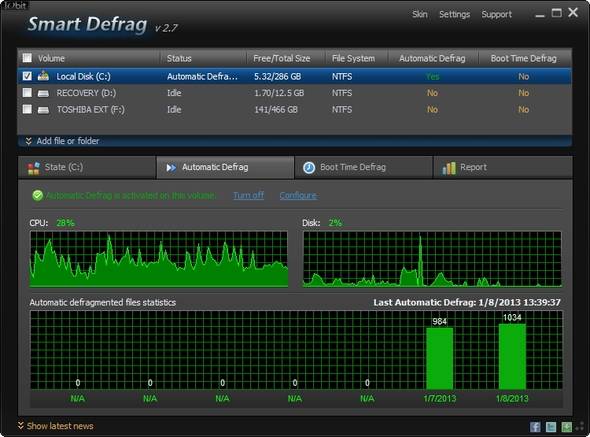Sort by File System column header
The image size is (590, 437).
tap(353, 58)
